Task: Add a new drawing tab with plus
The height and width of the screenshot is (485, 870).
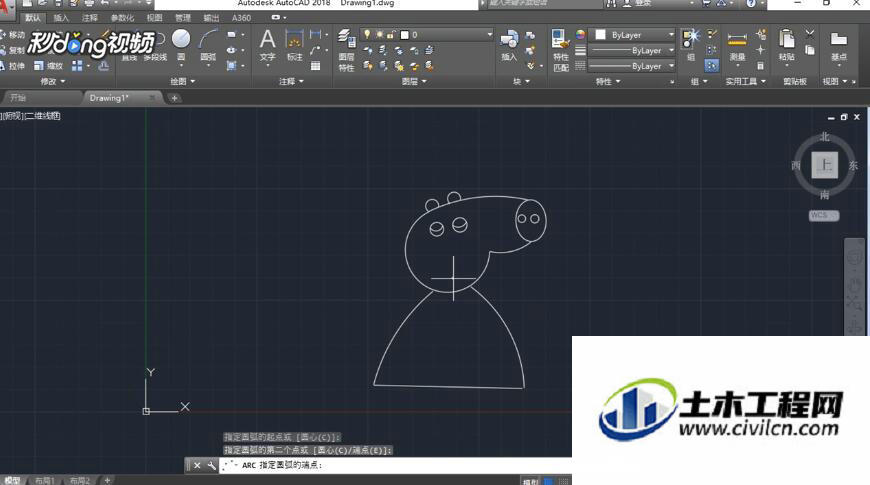Action: coord(174,98)
